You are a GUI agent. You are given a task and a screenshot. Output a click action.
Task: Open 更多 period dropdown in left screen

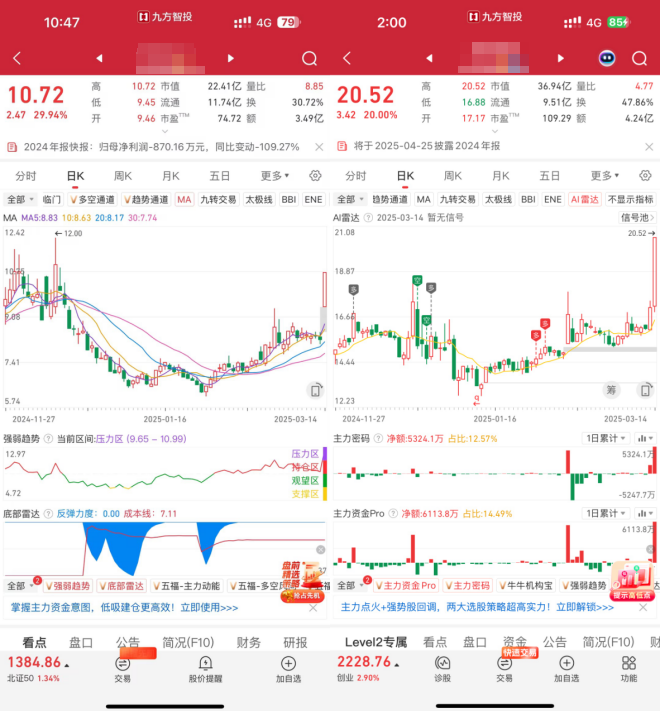coord(275,175)
